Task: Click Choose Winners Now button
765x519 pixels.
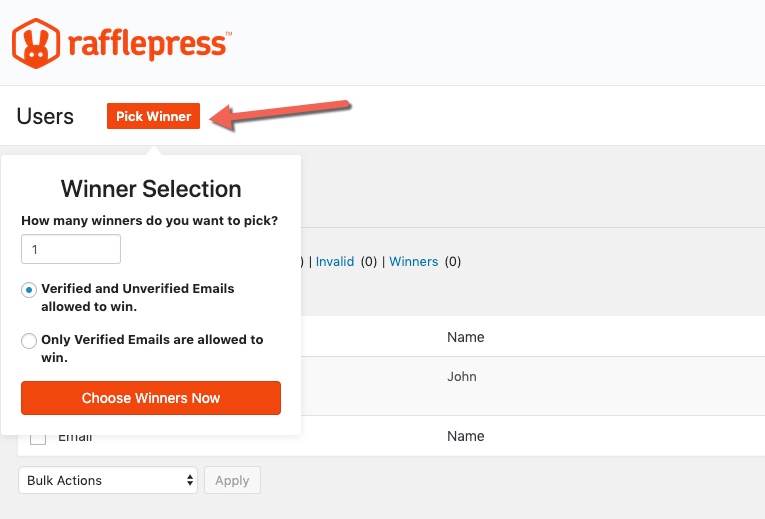Action: click(151, 398)
